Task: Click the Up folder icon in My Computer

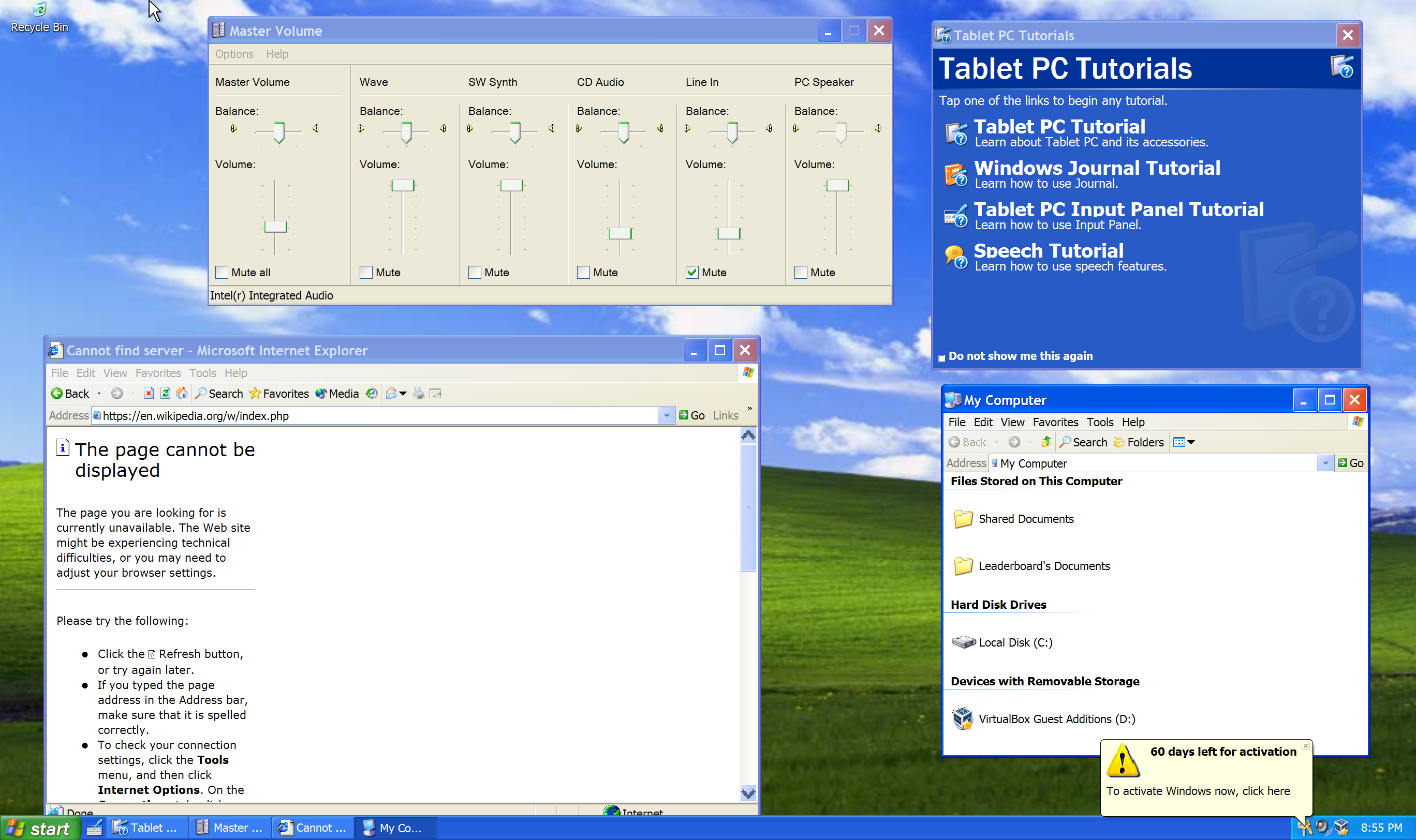Action: tap(1045, 442)
